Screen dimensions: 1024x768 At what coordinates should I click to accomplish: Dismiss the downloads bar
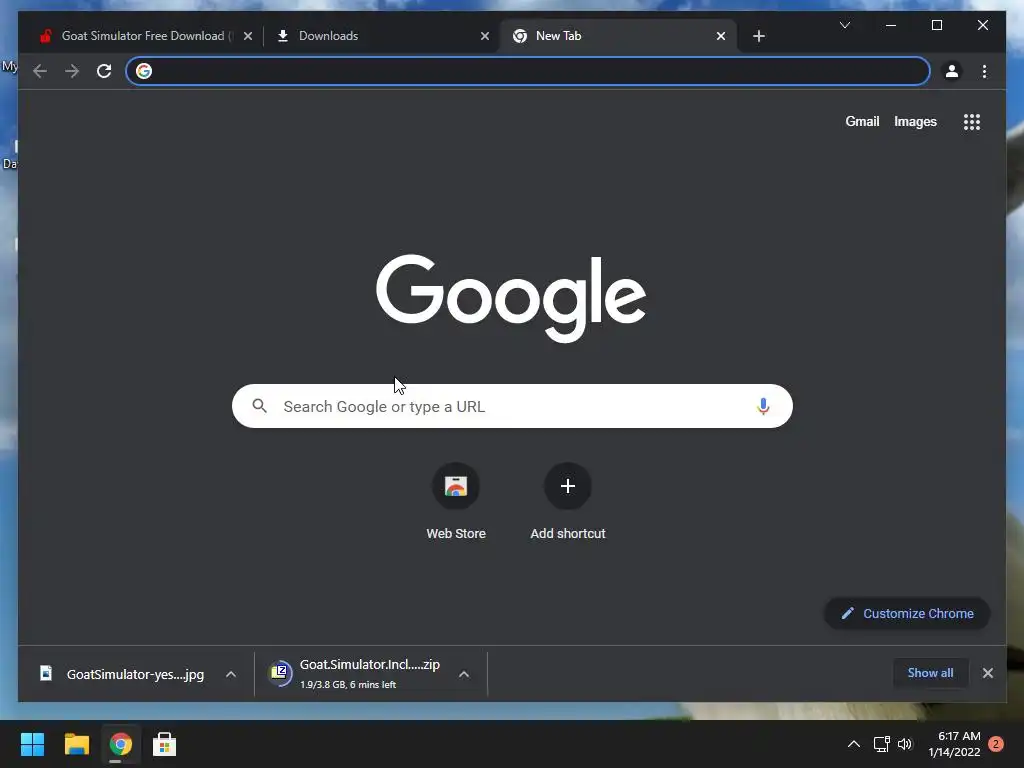point(987,673)
